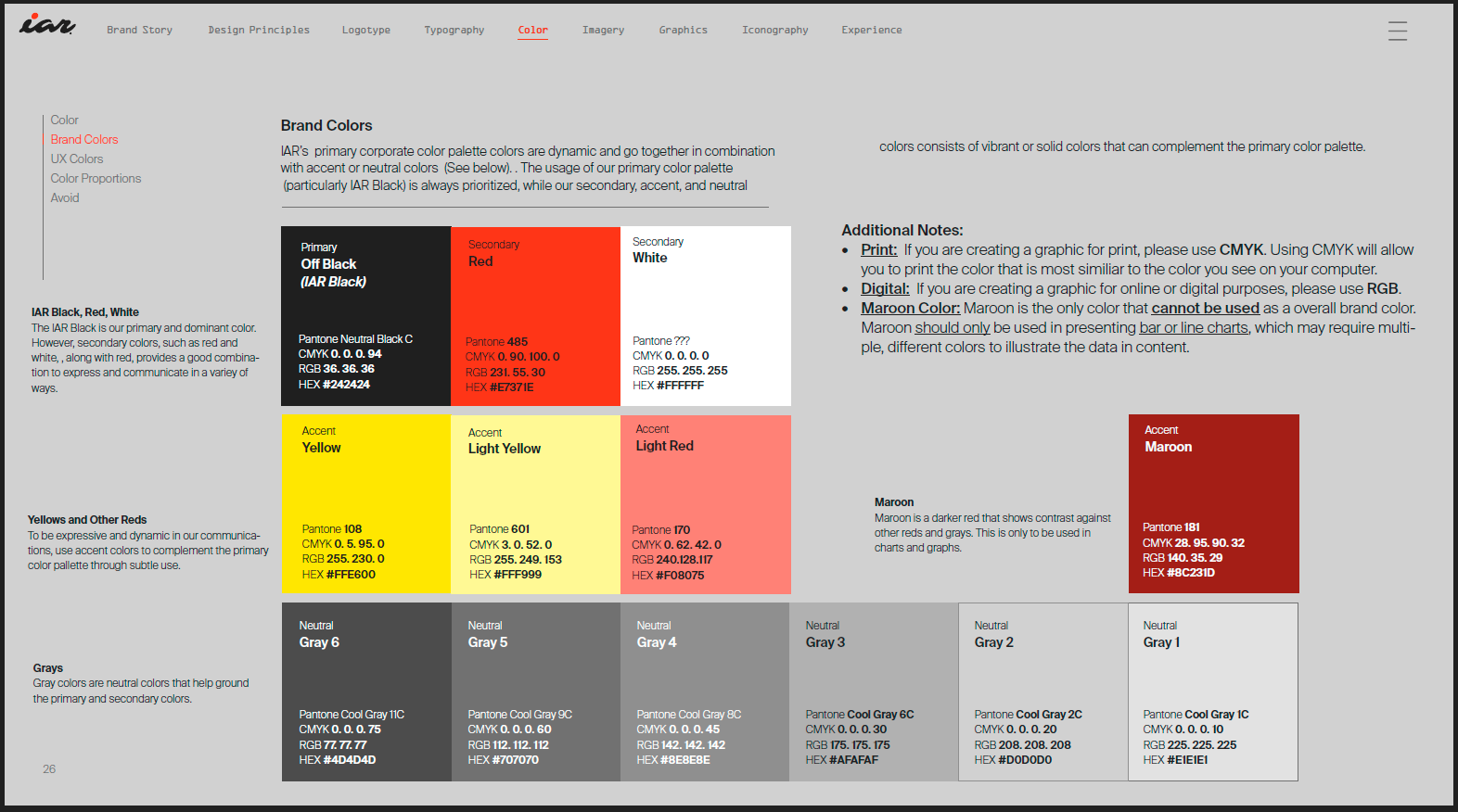Screen dimensions: 1458x812
Task: Click the Yellows and Other Reds heading
Action: (x=87, y=520)
